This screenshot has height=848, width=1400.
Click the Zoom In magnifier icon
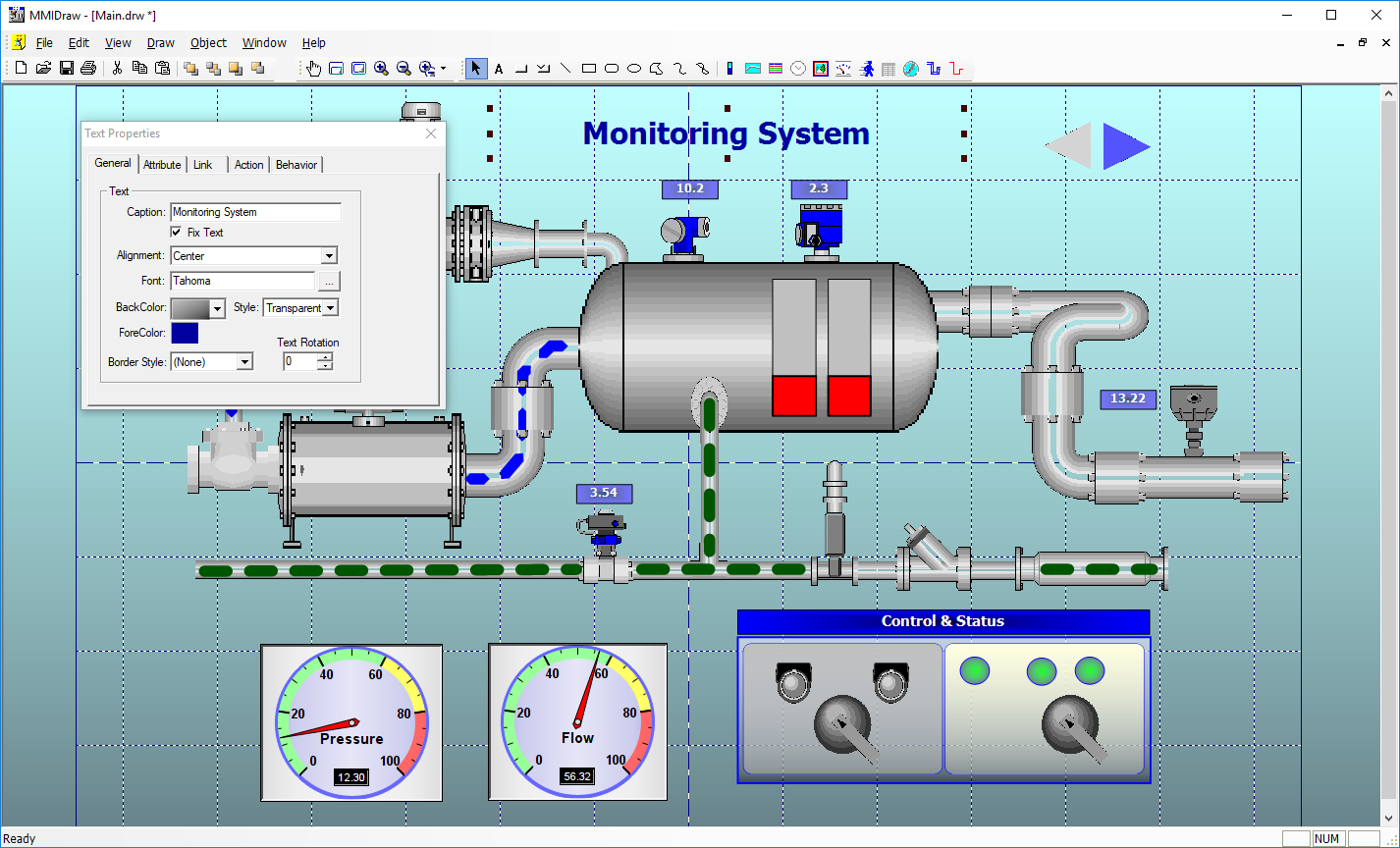[x=382, y=69]
